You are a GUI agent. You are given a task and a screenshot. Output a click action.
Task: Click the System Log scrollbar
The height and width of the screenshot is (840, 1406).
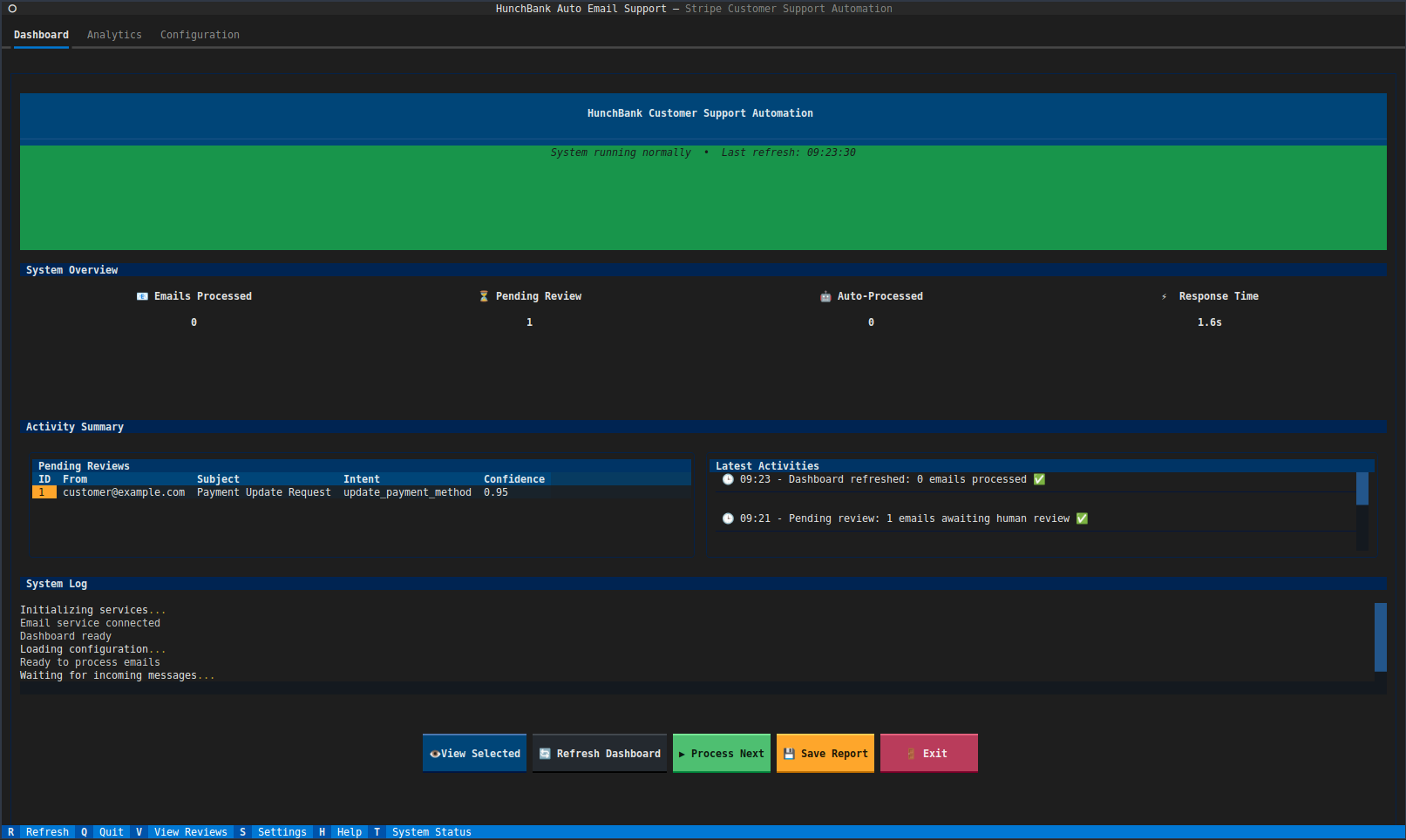point(1382,637)
